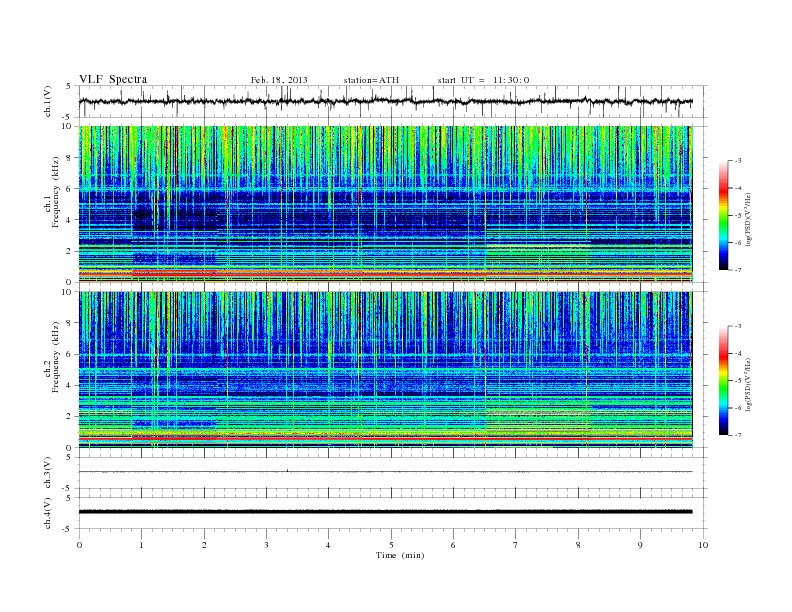
Task: Click the time axis tick label "1"
Action: (142, 545)
